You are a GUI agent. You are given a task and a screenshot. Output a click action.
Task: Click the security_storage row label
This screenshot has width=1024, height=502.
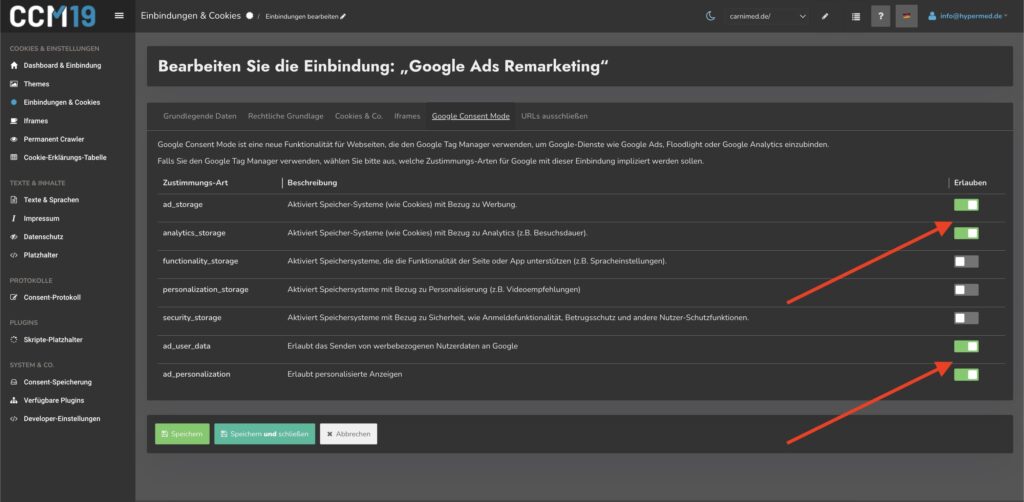[x=191, y=318]
